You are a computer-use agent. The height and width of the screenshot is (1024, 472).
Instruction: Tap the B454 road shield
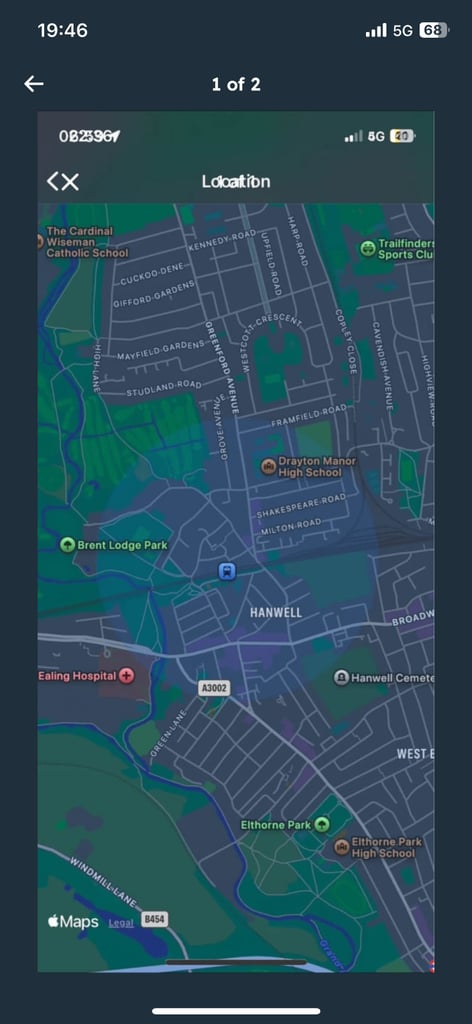(x=155, y=919)
